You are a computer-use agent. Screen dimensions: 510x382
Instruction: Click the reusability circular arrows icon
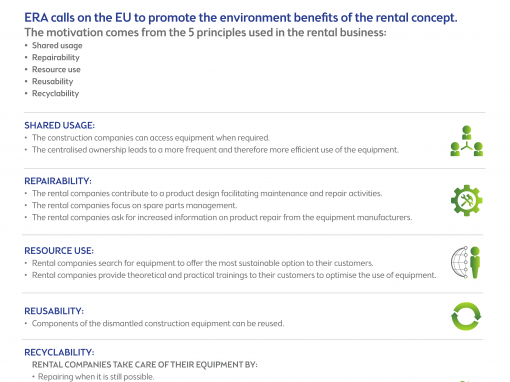tap(466, 316)
